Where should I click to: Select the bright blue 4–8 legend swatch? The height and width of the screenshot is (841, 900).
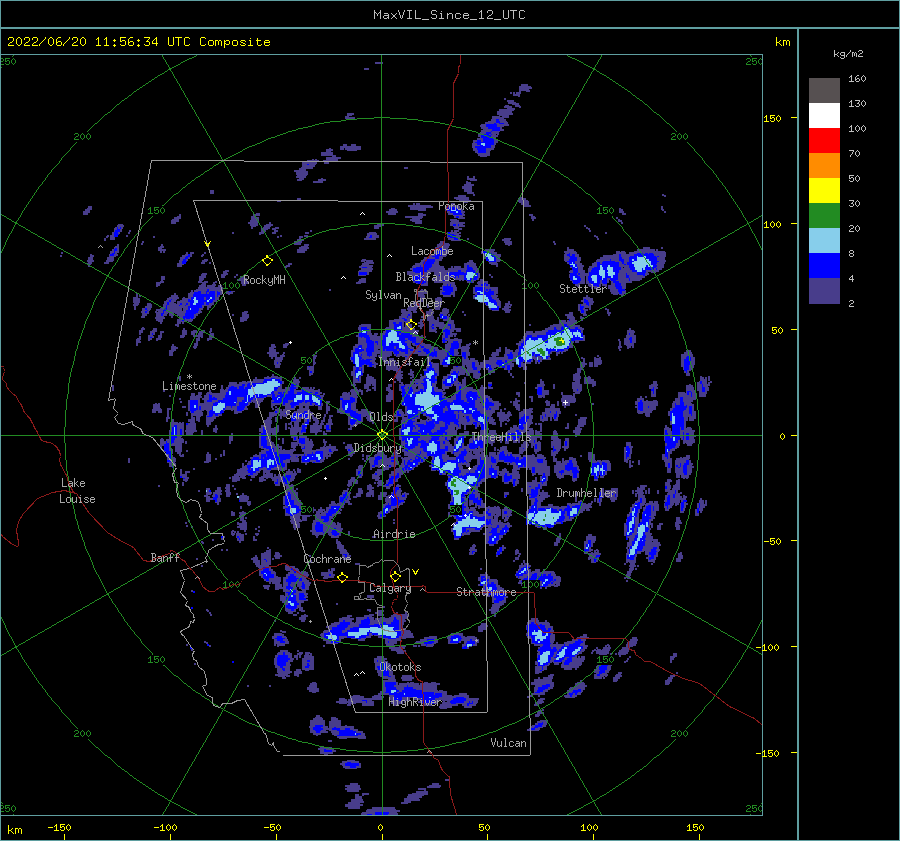pos(824,266)
